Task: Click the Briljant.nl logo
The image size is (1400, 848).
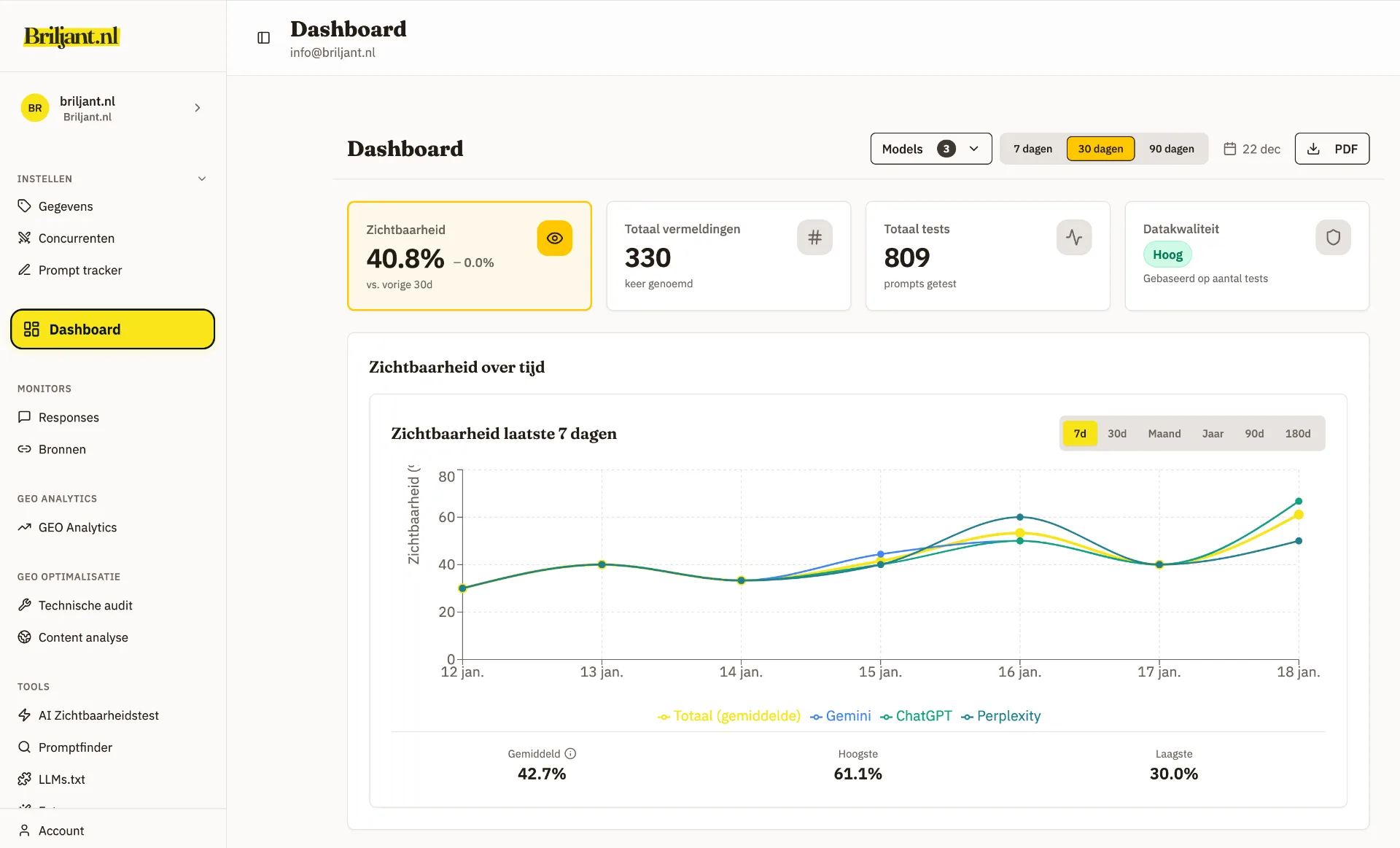Action: pos(71,36)
